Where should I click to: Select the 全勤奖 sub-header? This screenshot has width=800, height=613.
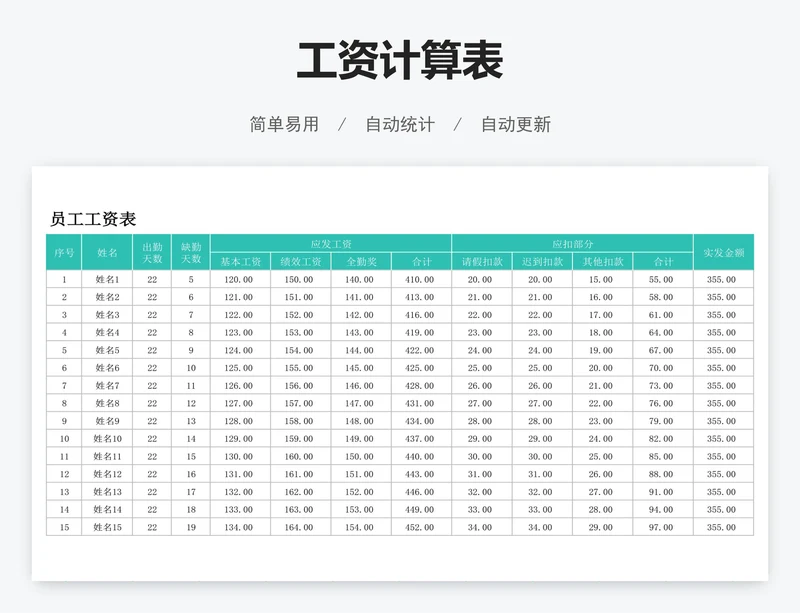tap(361, 261)
